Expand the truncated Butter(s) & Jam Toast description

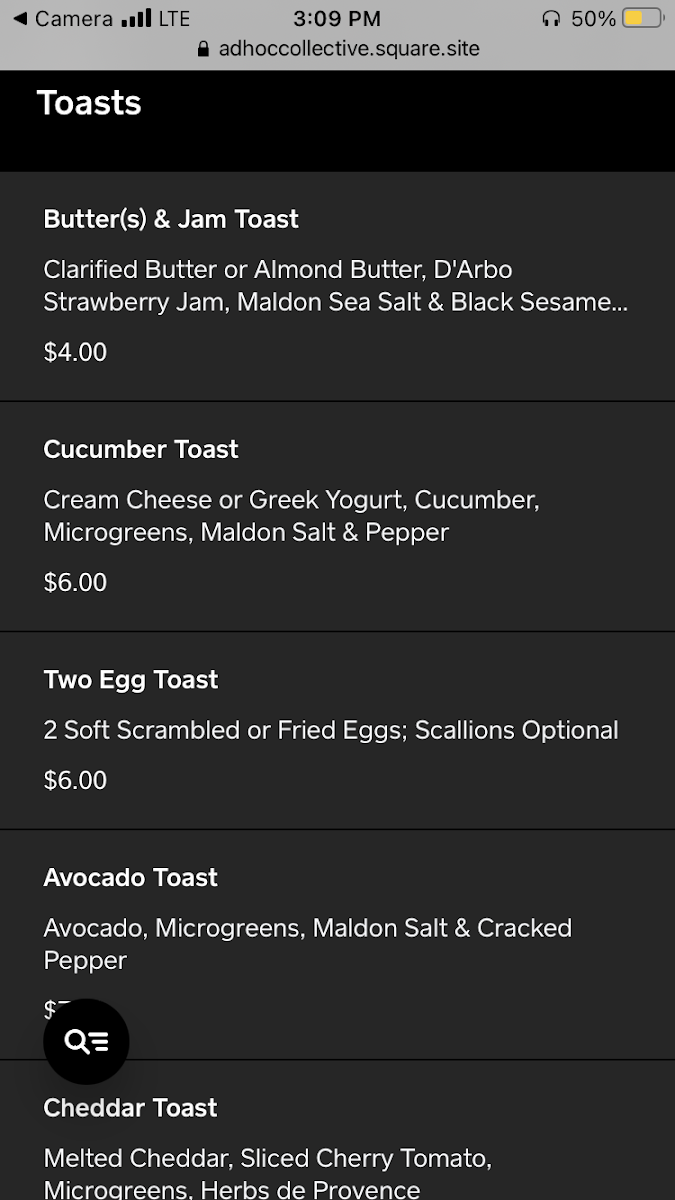[x=335, y=286]
